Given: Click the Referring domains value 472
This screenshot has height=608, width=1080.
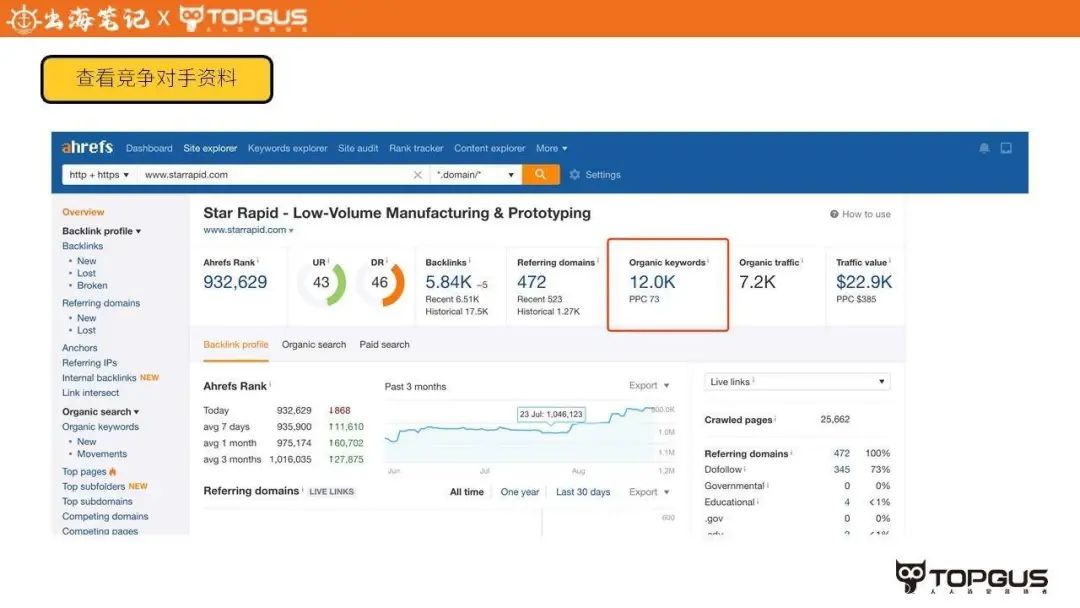Looking at the screenshot, I should (532, 282).
